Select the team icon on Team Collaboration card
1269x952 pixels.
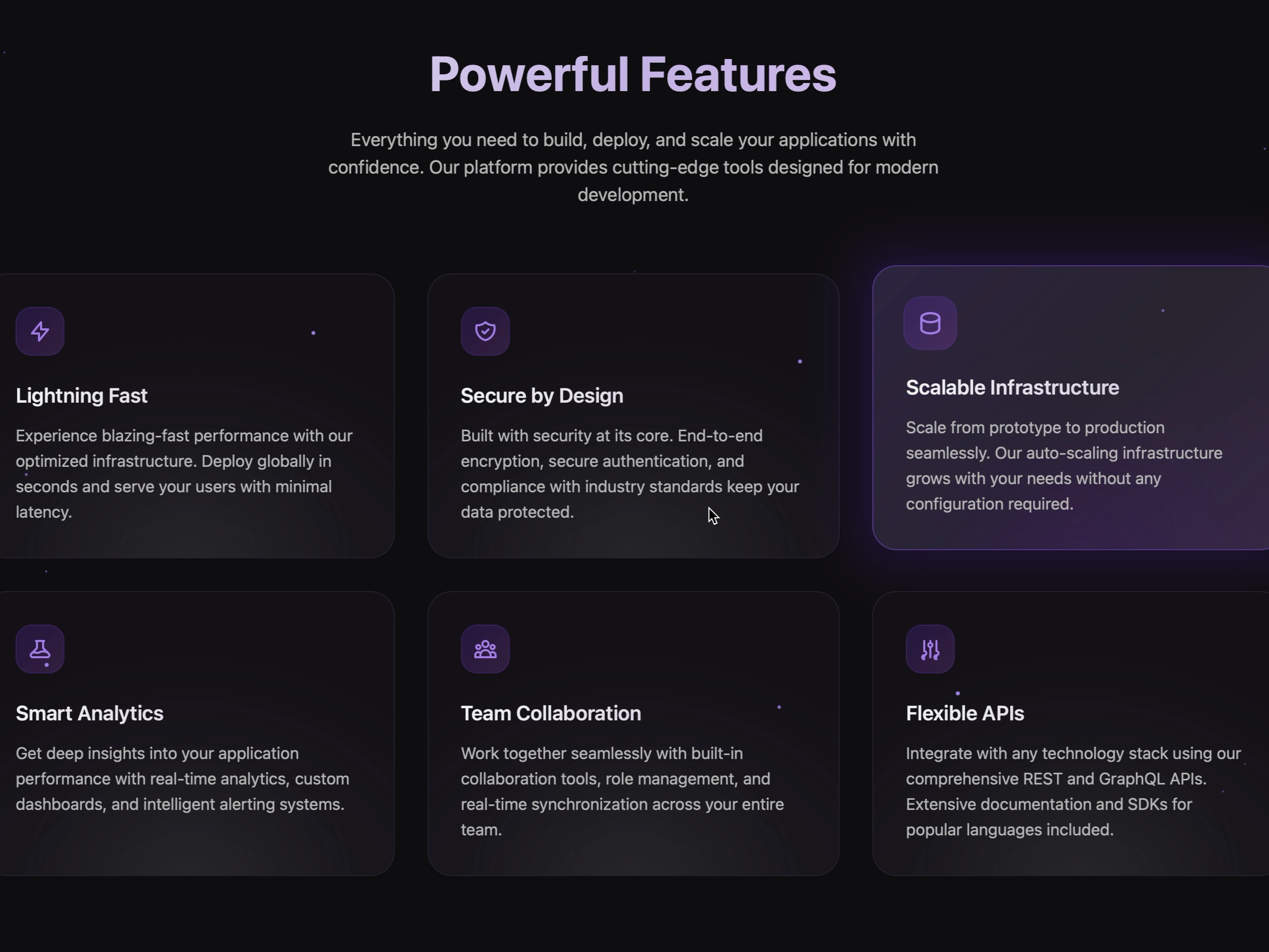(485, 649)
